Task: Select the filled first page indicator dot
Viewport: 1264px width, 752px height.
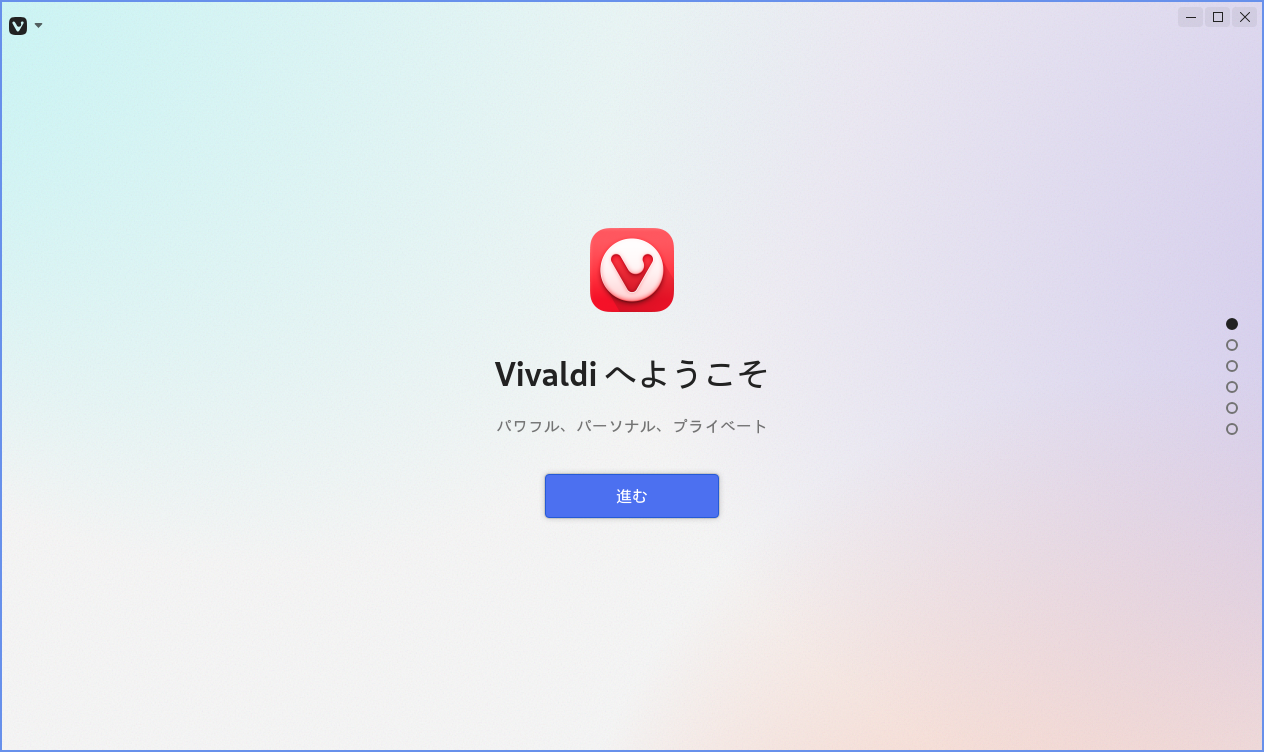Action: point(1232,324)
